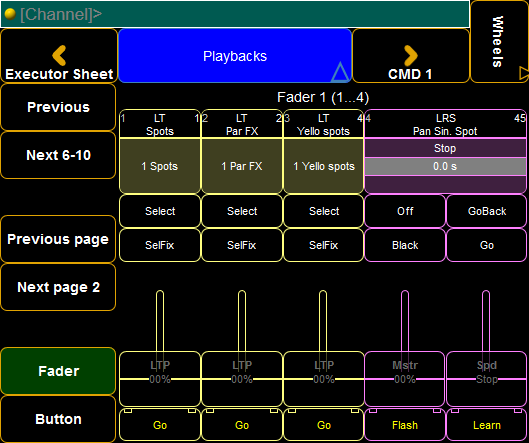Switch to Next page 2
Screen dimensions: 529x443
[x=58, y=287]
